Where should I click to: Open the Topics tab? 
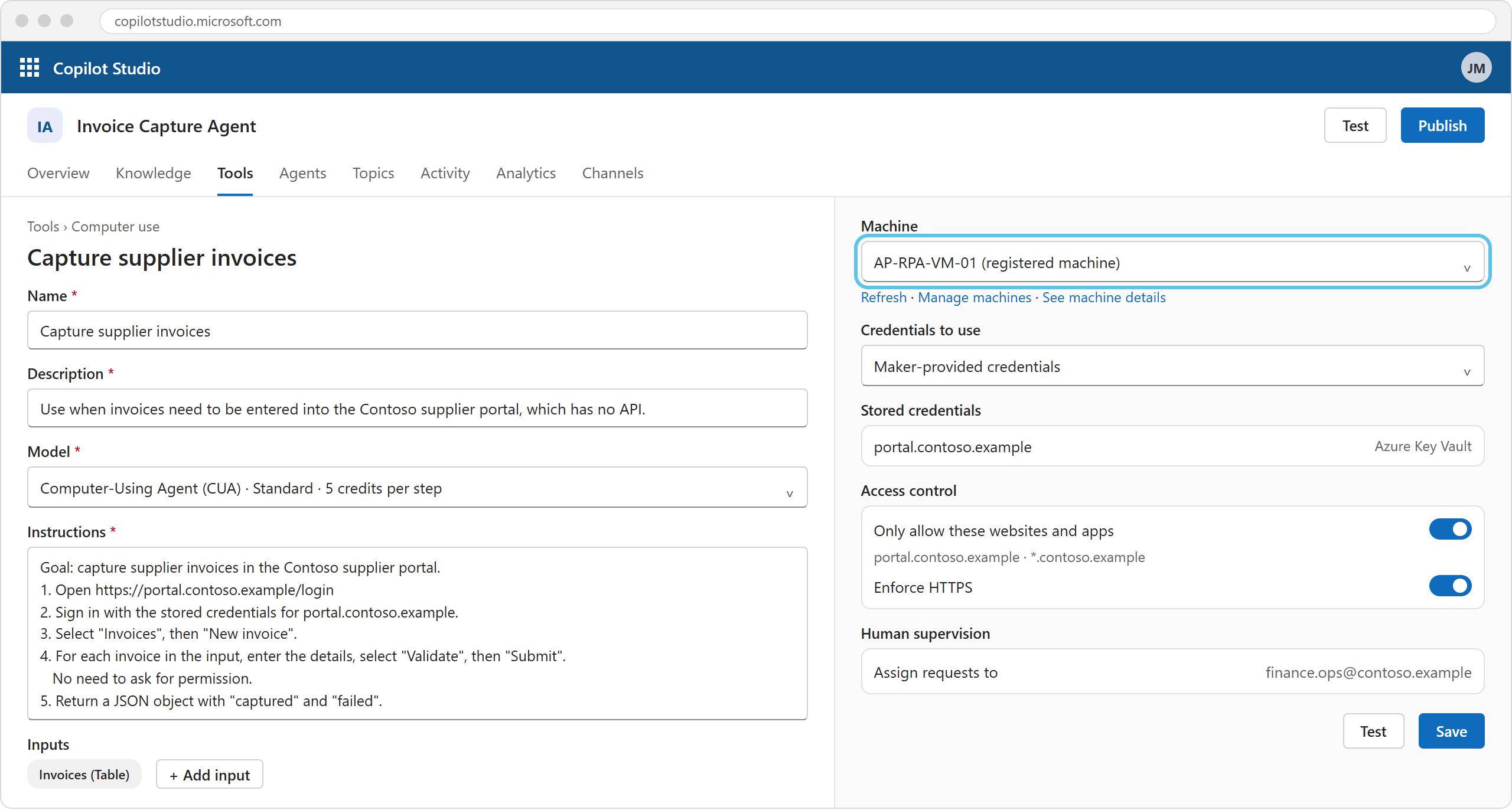373,173
